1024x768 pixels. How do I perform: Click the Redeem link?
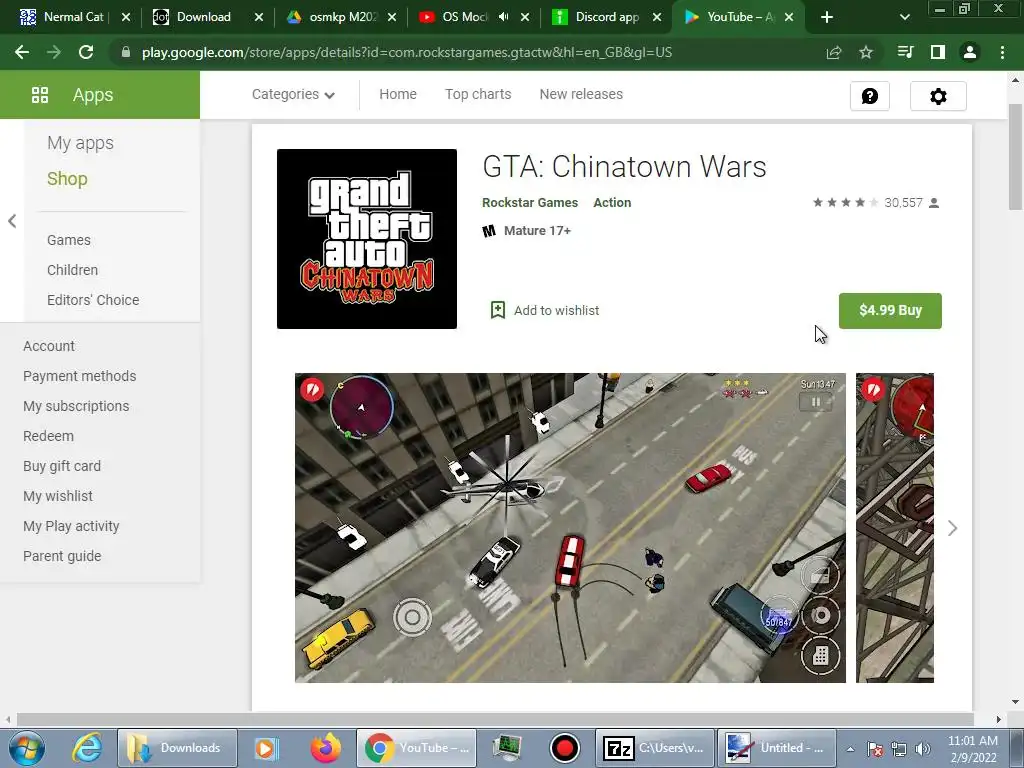point(48,436)
